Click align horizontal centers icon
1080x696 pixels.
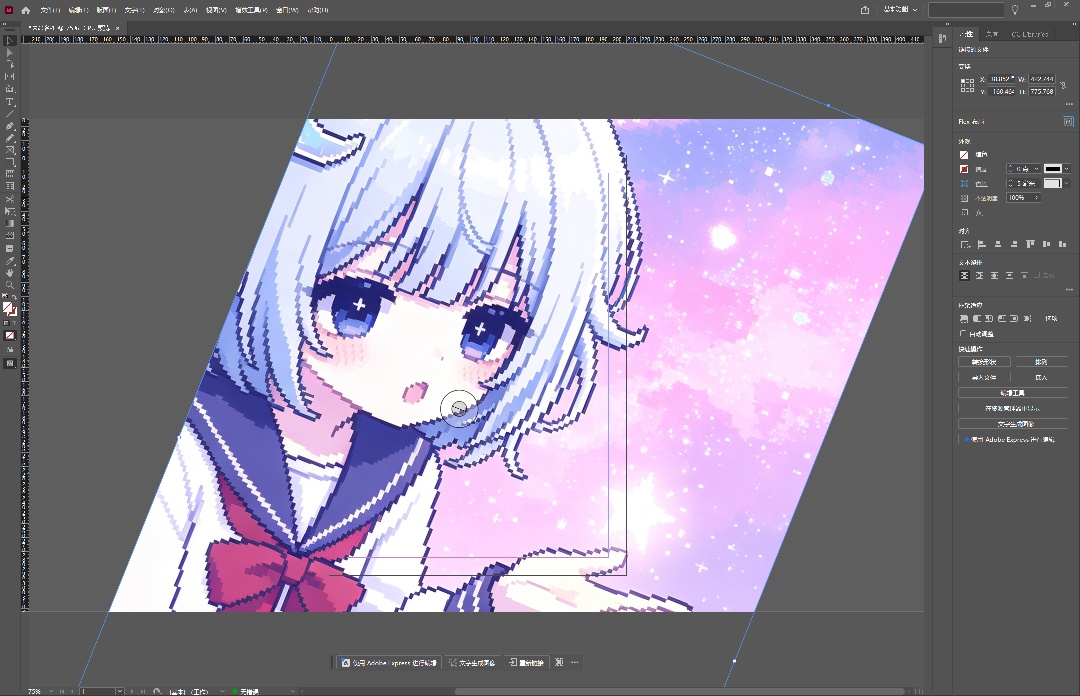point(998,244)
